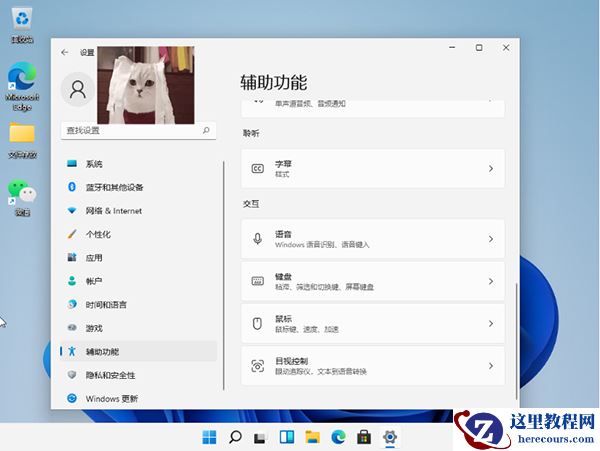600x451 pixels.
Task: Select 蓝牙和其他设备 in the sidebar
Action: click(139, 187)
